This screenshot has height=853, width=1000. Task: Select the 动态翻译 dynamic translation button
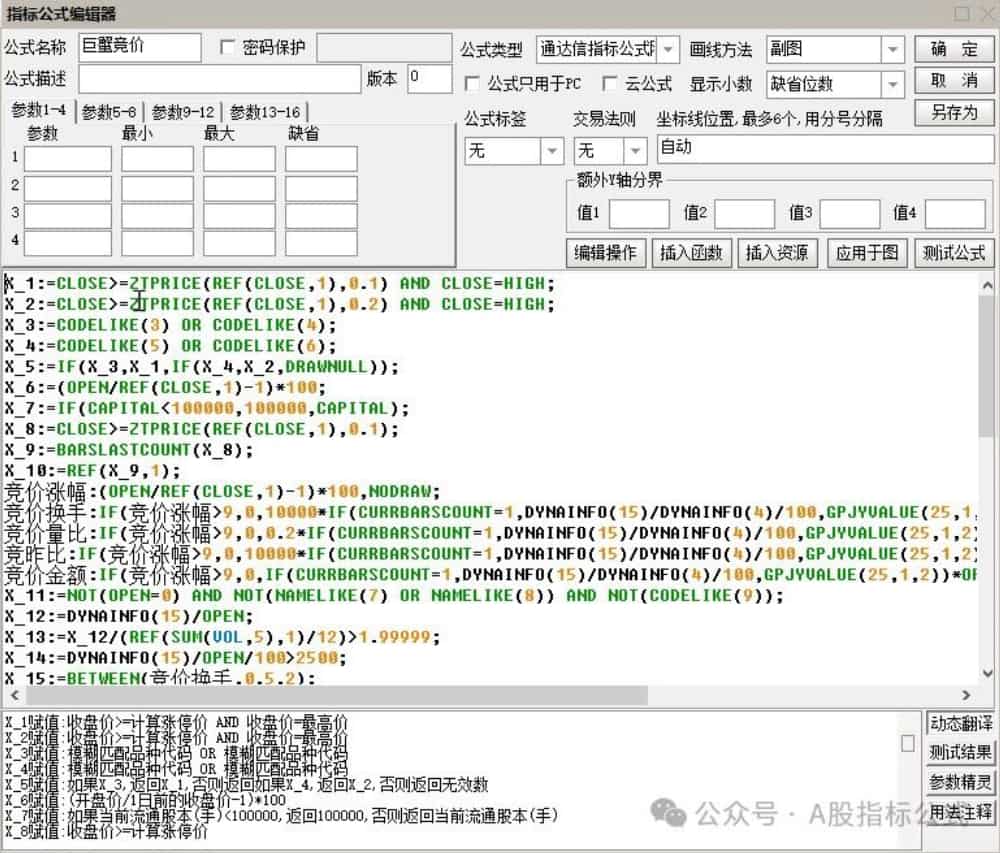960,723
